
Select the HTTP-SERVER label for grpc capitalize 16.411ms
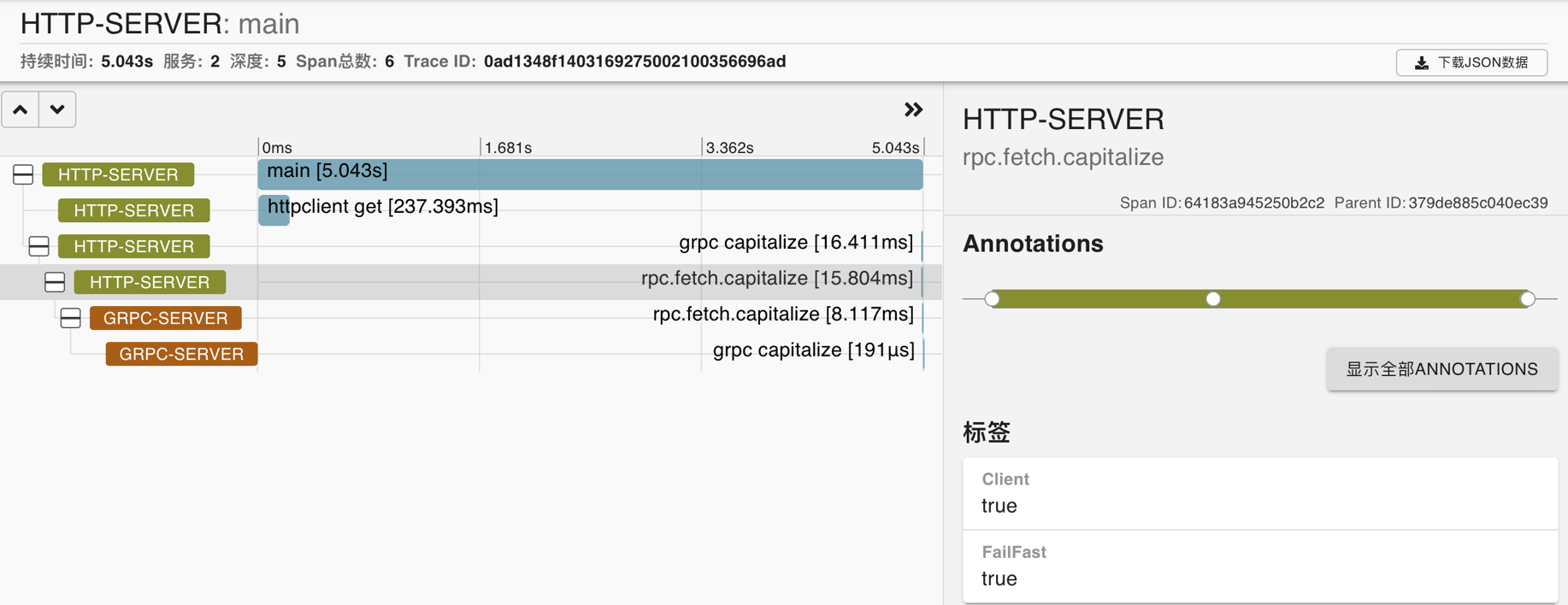(x=134, y=246)
